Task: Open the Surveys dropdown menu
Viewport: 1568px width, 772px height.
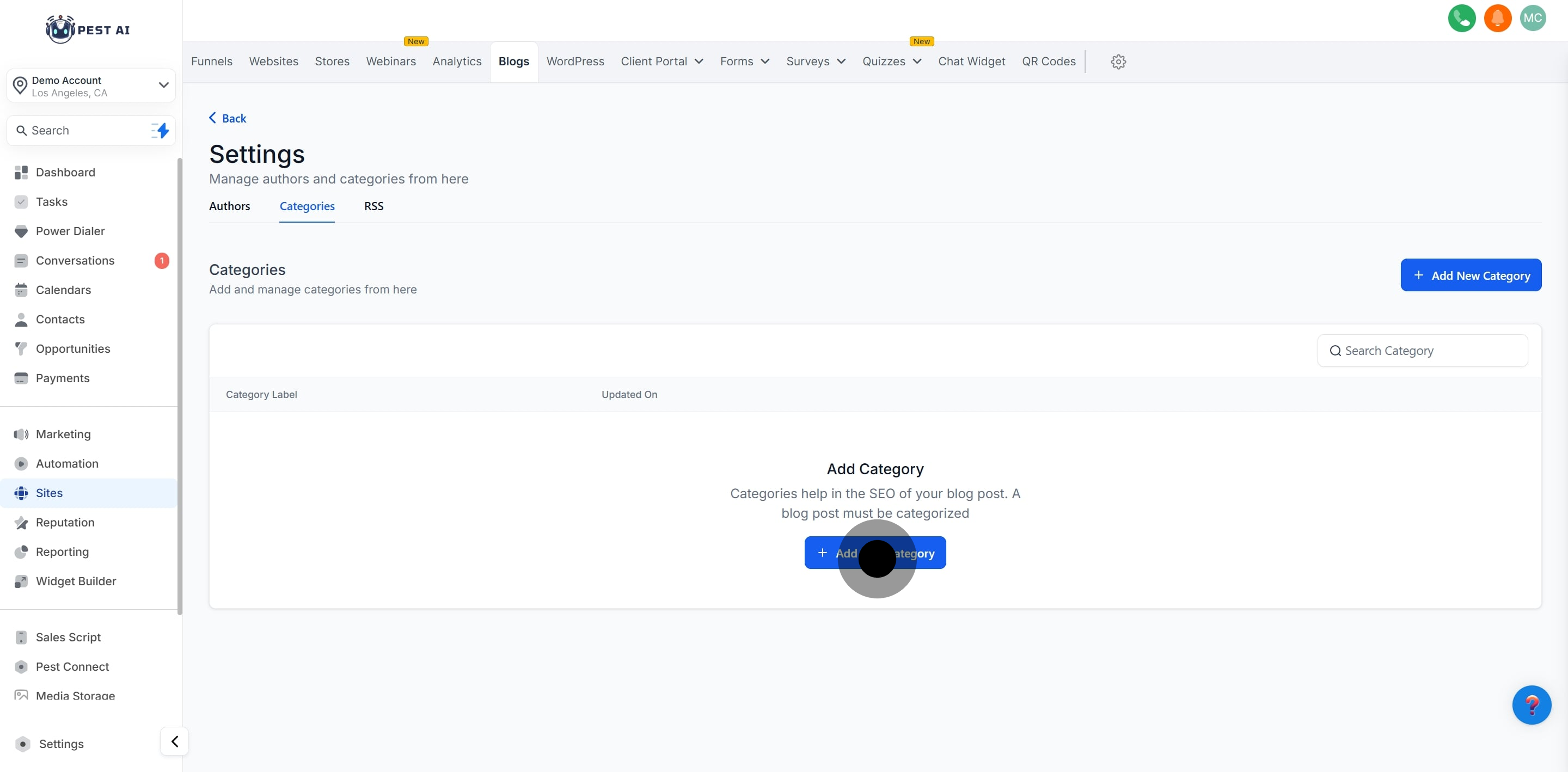Action: pyautogui.click(x=815, y=62)
